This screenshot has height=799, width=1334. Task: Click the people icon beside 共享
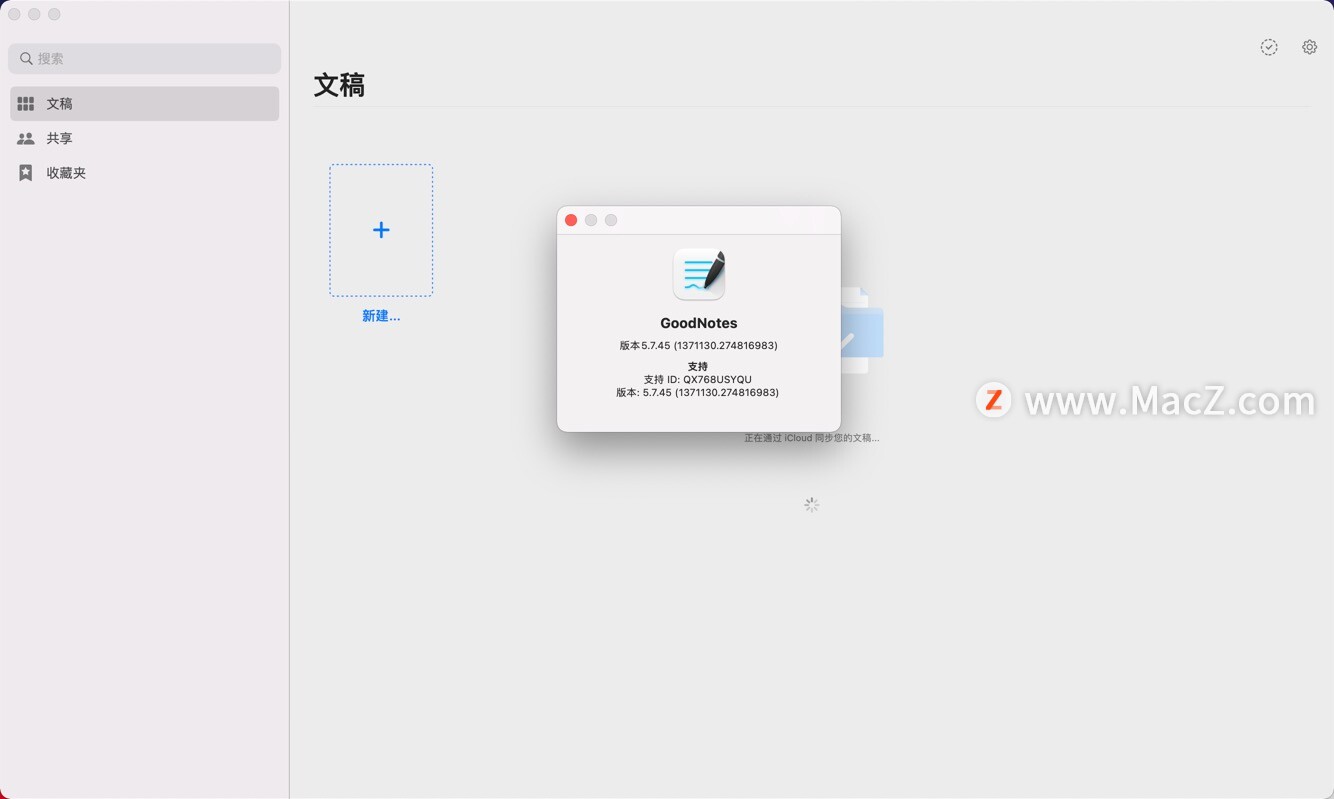[26, 139]
